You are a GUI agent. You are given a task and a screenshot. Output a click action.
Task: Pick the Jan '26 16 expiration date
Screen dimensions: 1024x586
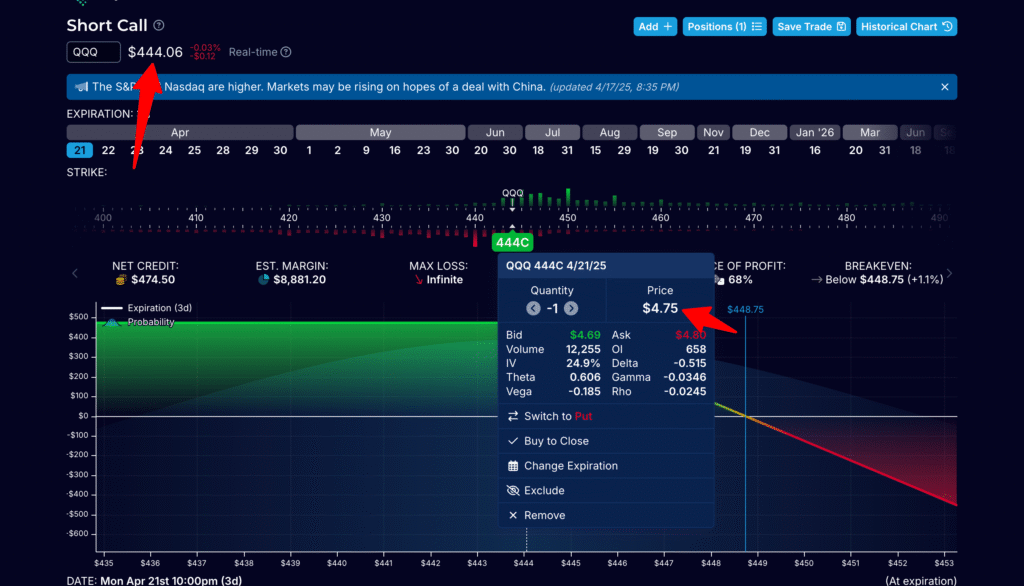[x=815, y=150]
